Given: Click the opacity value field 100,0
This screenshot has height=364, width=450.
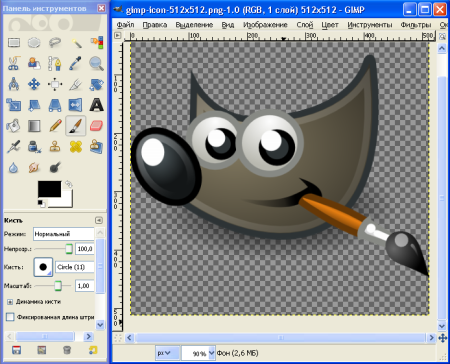Looking at the screenshot, I should tap(85, 249).
